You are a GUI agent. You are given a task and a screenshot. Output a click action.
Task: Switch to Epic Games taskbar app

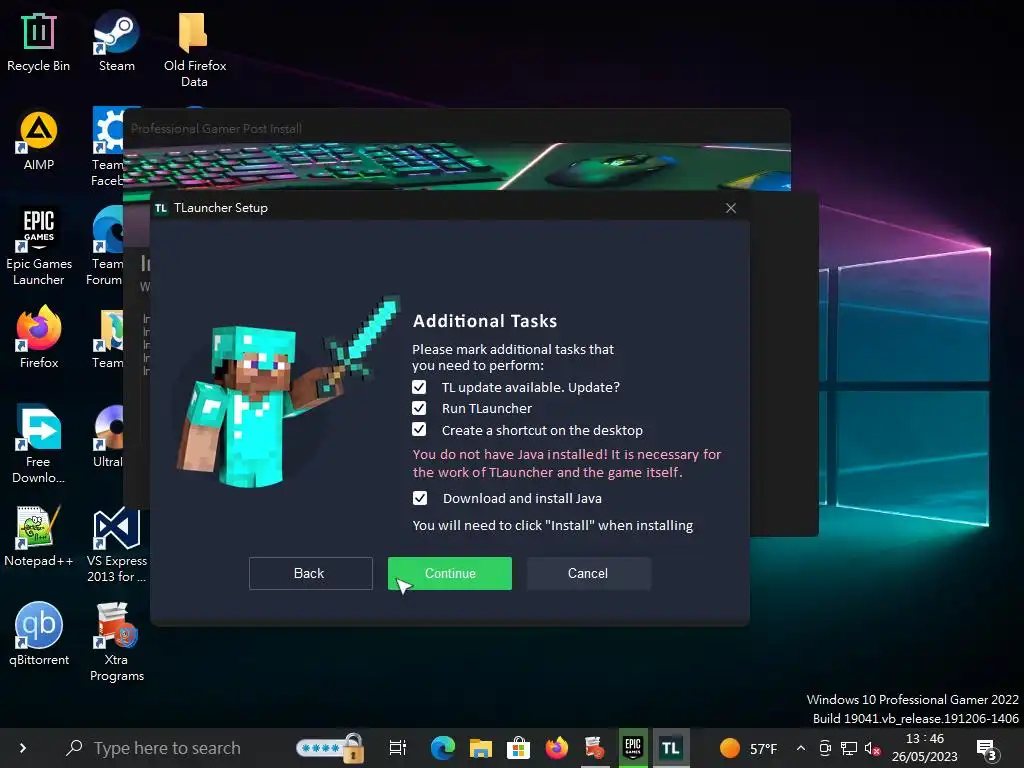coord(633,748)
